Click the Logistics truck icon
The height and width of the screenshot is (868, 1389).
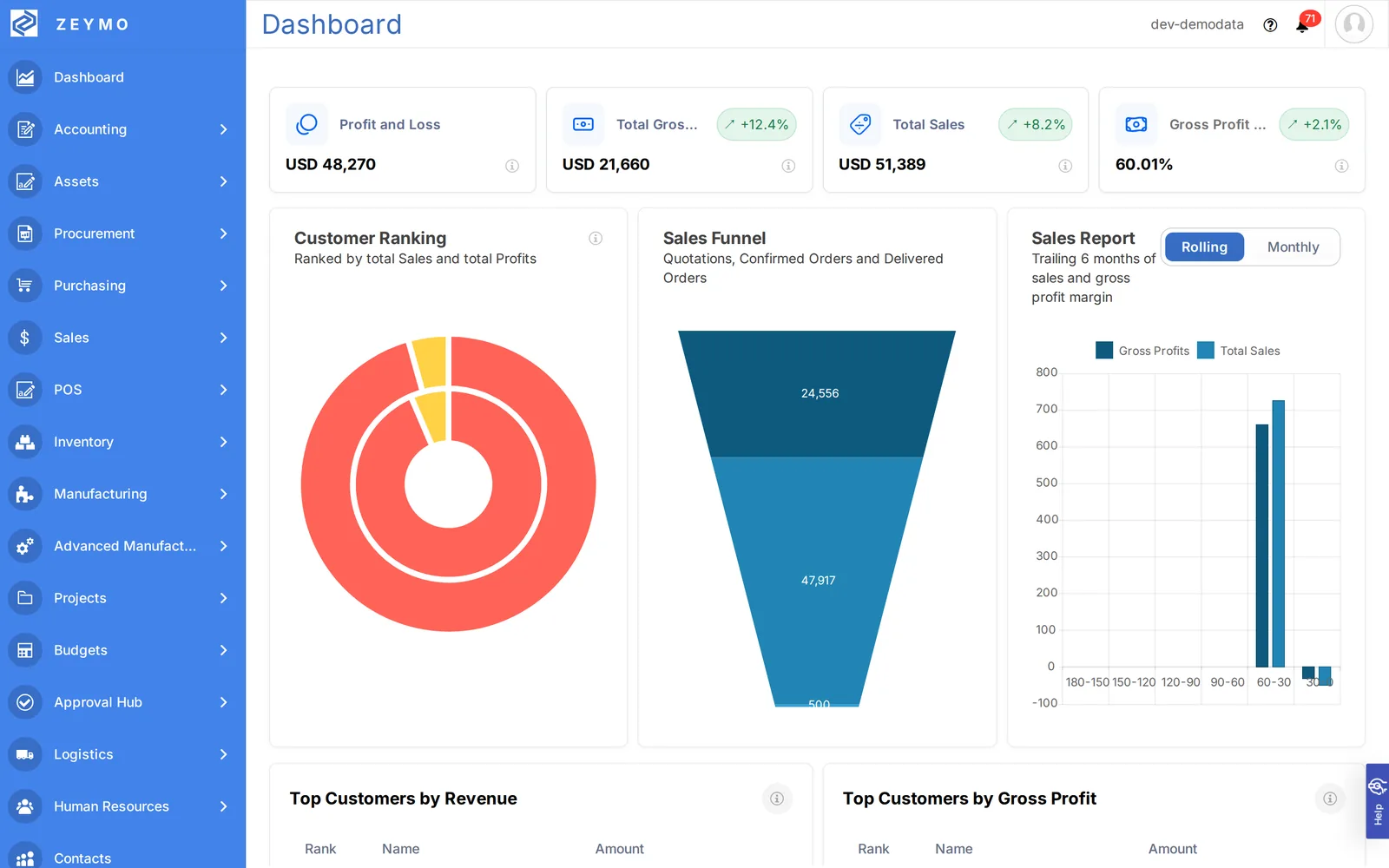point(25,754)
